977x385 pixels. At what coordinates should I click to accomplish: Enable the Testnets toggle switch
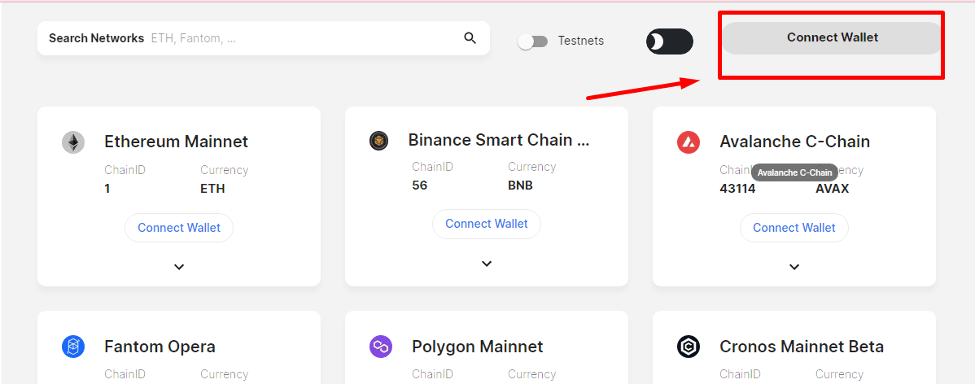pos(533,42)
